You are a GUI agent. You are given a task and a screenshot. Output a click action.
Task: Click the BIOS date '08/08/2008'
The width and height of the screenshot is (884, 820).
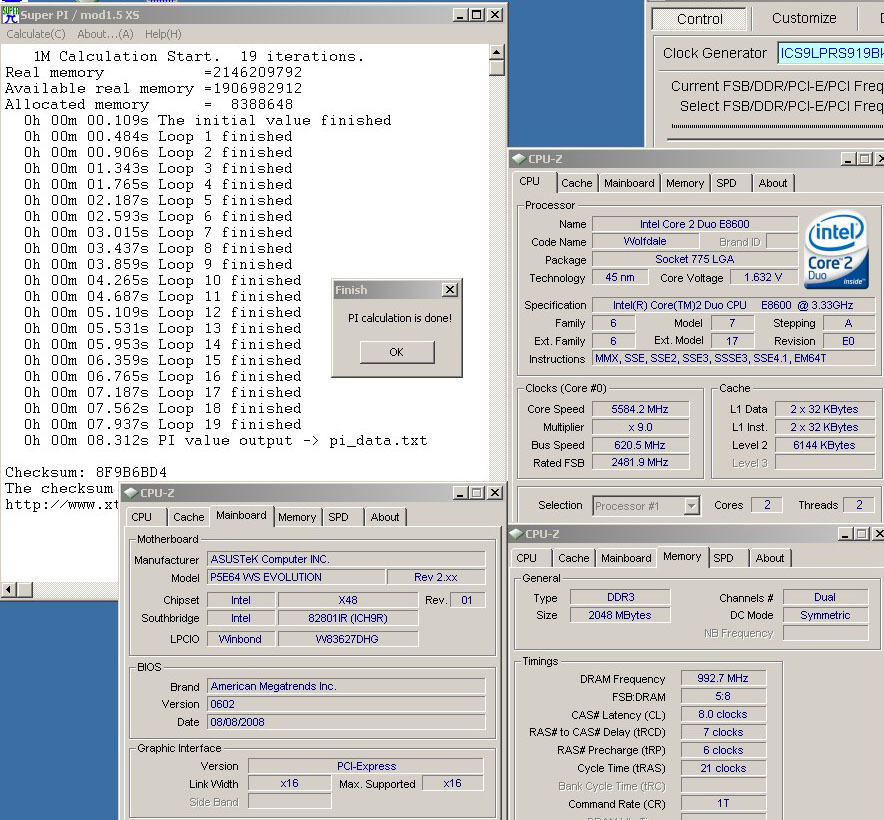coord(346,722)
